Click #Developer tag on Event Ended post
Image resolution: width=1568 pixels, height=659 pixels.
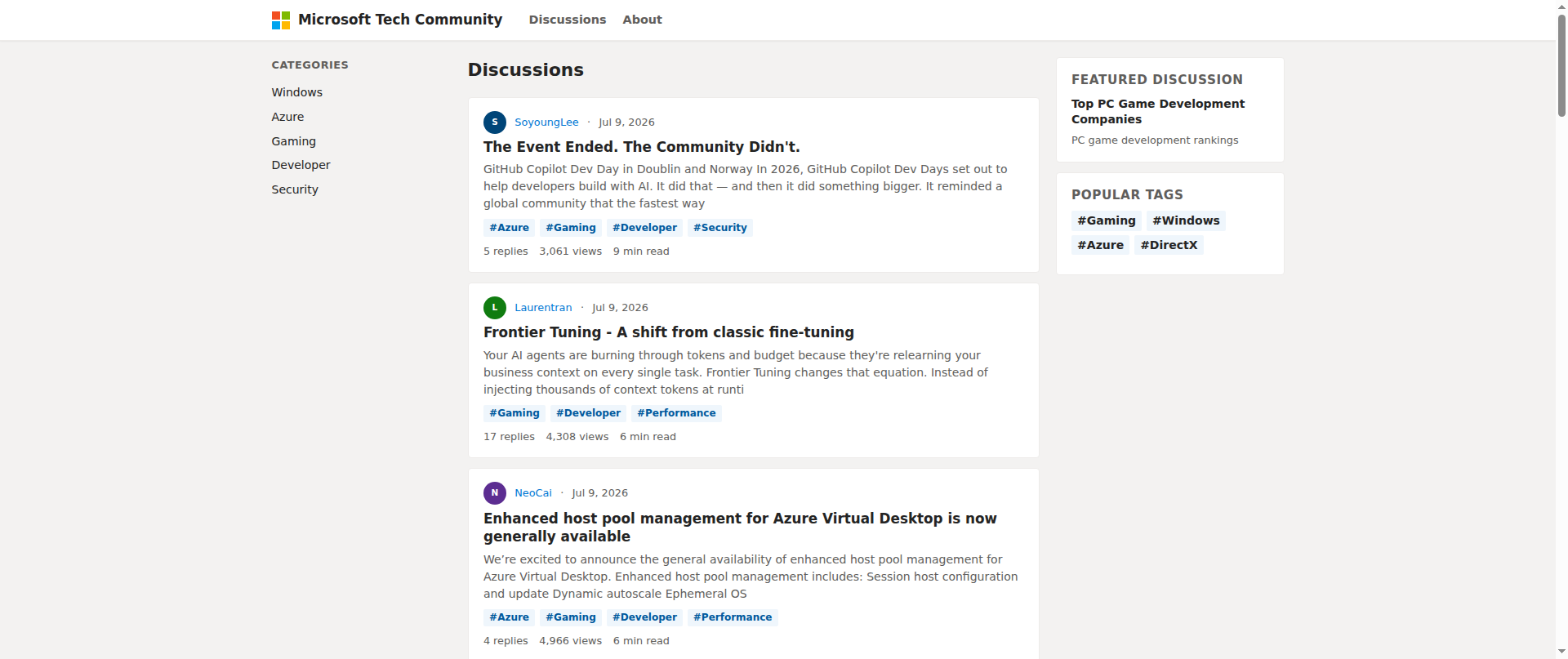click(x=645, y=228)
